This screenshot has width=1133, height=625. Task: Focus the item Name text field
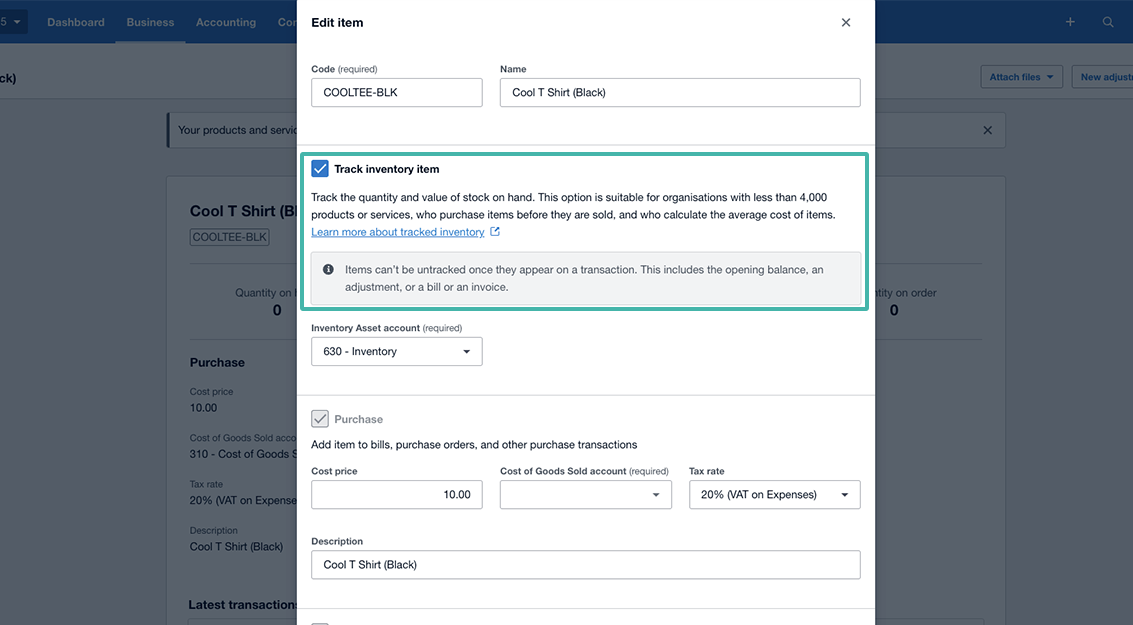tap(680, 93)
